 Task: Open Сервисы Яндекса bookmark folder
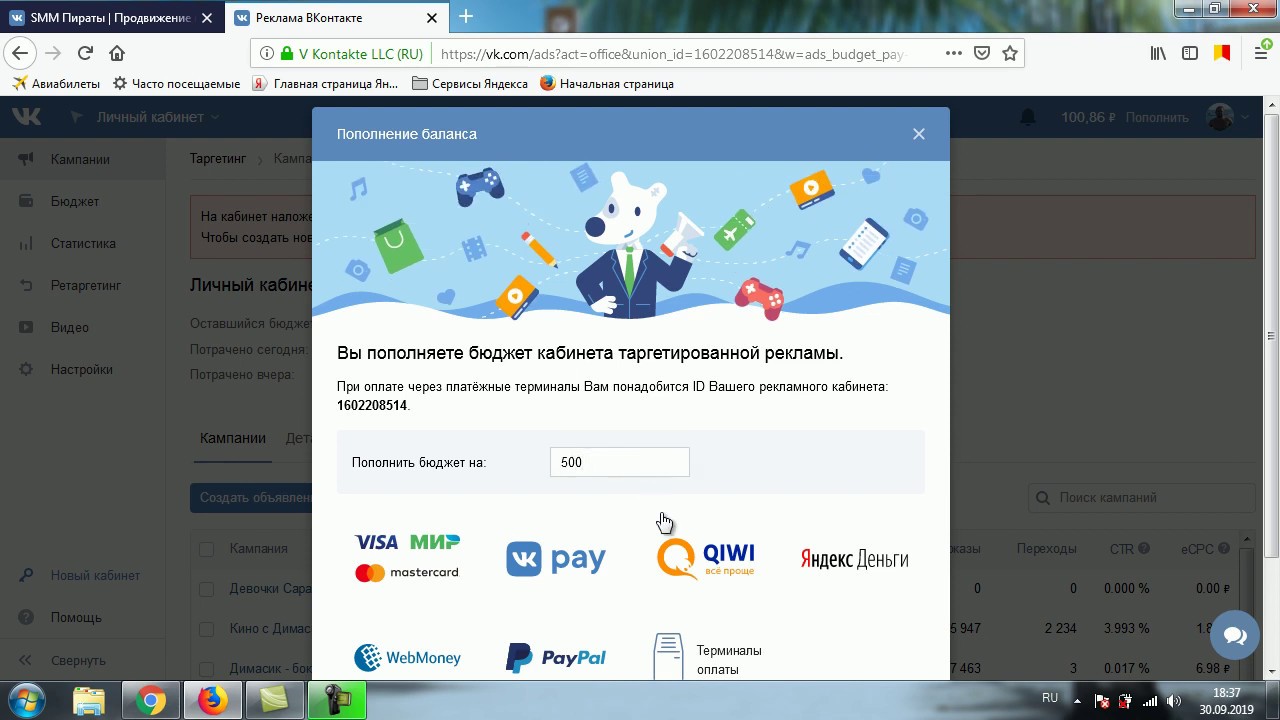pos(470,84)
